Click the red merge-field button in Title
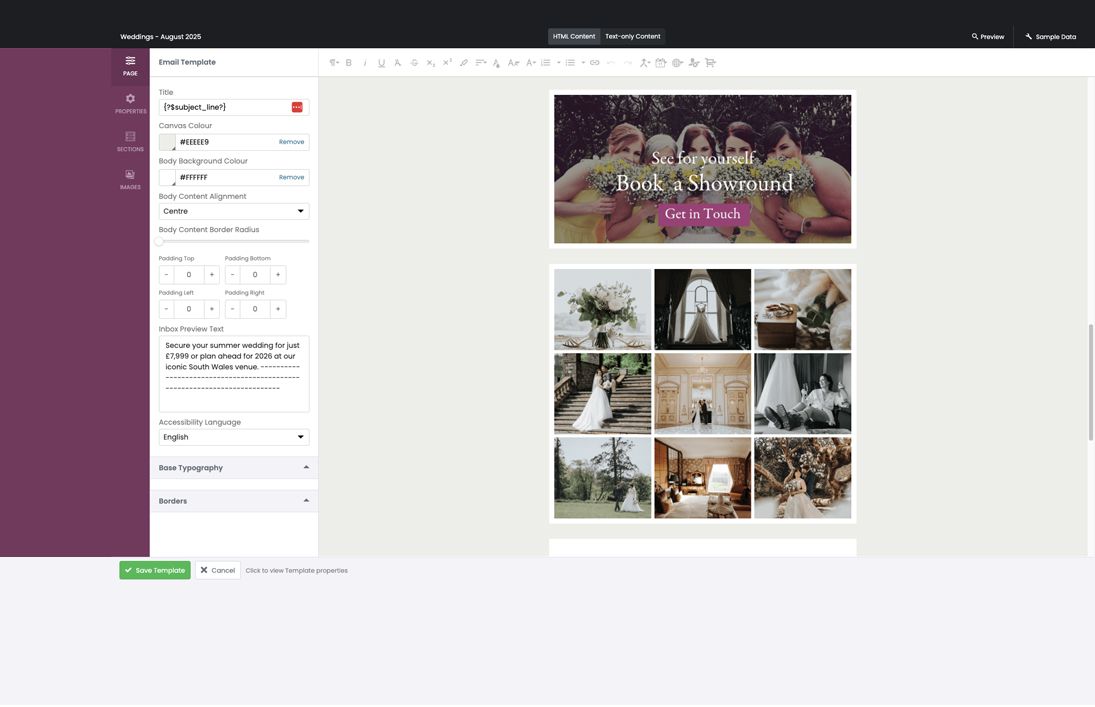This screenshot has height=707, width=1095. pyautogui.click(x=297, y=107)
